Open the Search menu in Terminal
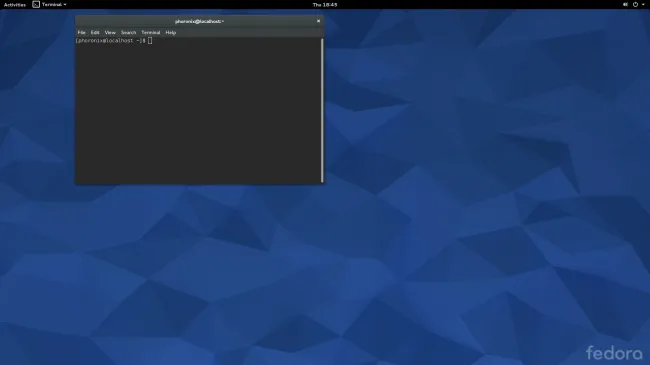The image size is (650, 365). 129,32
